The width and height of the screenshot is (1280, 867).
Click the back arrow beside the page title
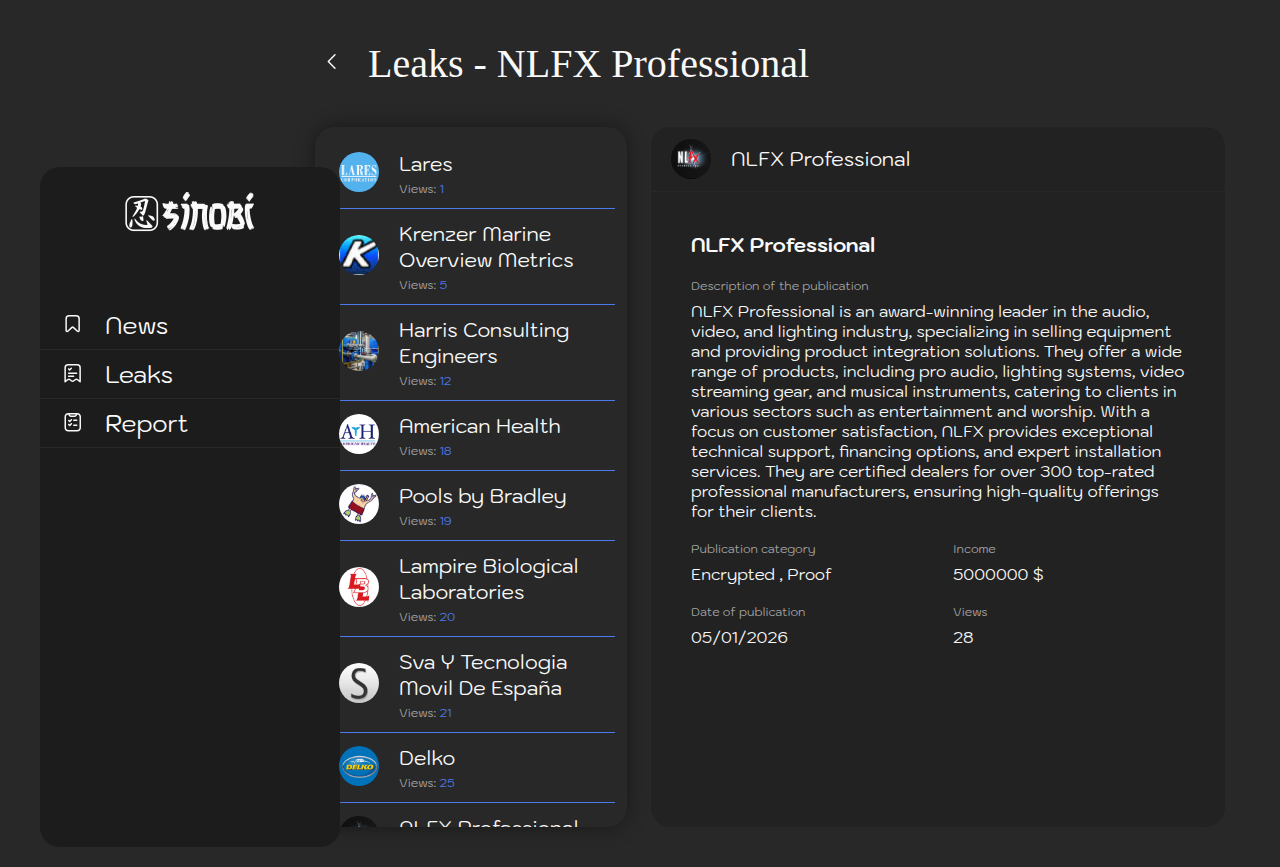tap(332, 62)
